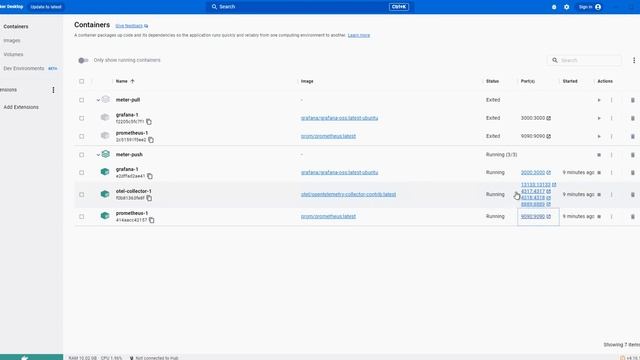Stop the meter-push stack

pos(599,155)
